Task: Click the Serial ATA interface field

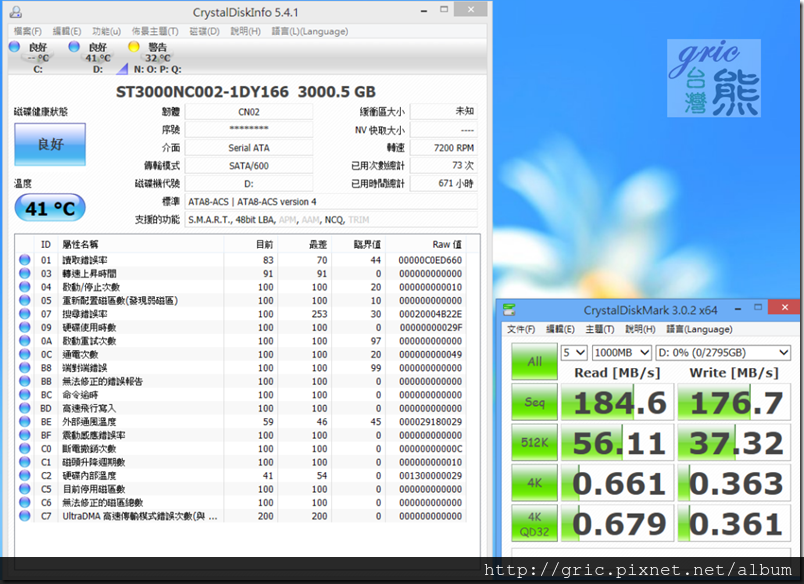Action: pos(249,148)
